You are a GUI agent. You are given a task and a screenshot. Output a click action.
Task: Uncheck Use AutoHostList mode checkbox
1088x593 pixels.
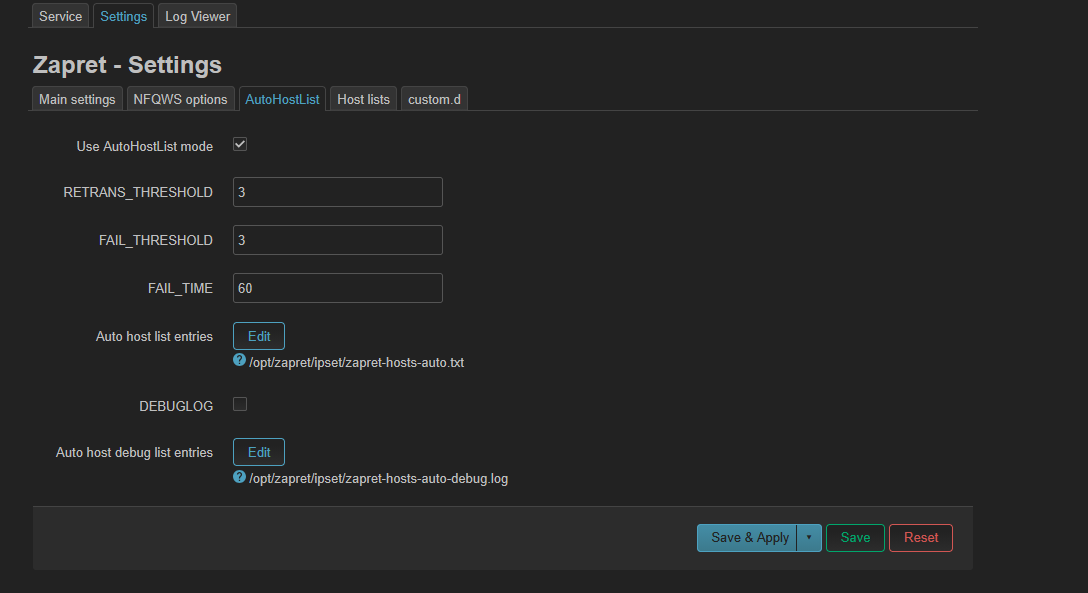click(x=240, y=144)
